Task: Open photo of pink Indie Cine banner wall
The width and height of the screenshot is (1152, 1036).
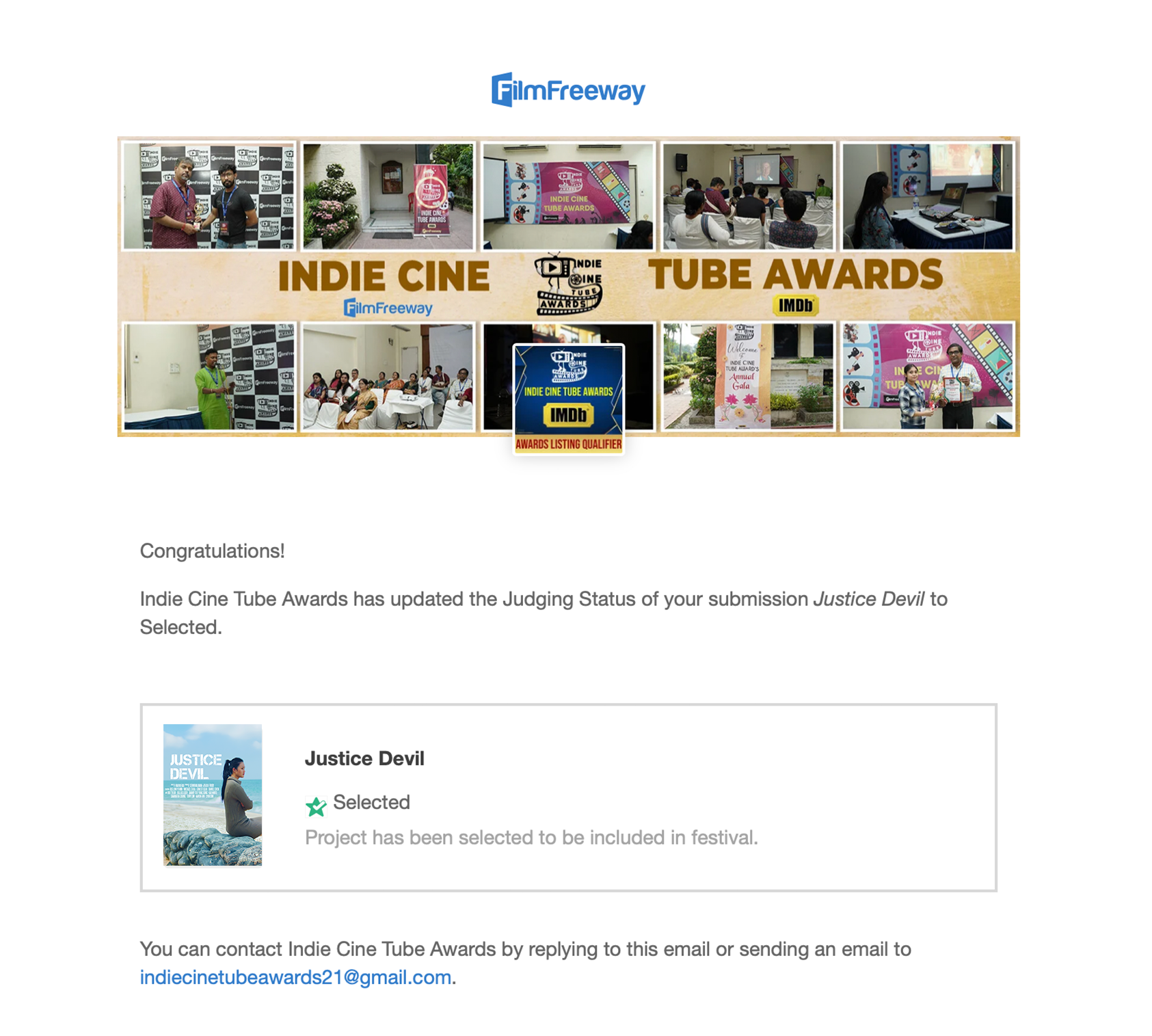Action: (568, 196)
